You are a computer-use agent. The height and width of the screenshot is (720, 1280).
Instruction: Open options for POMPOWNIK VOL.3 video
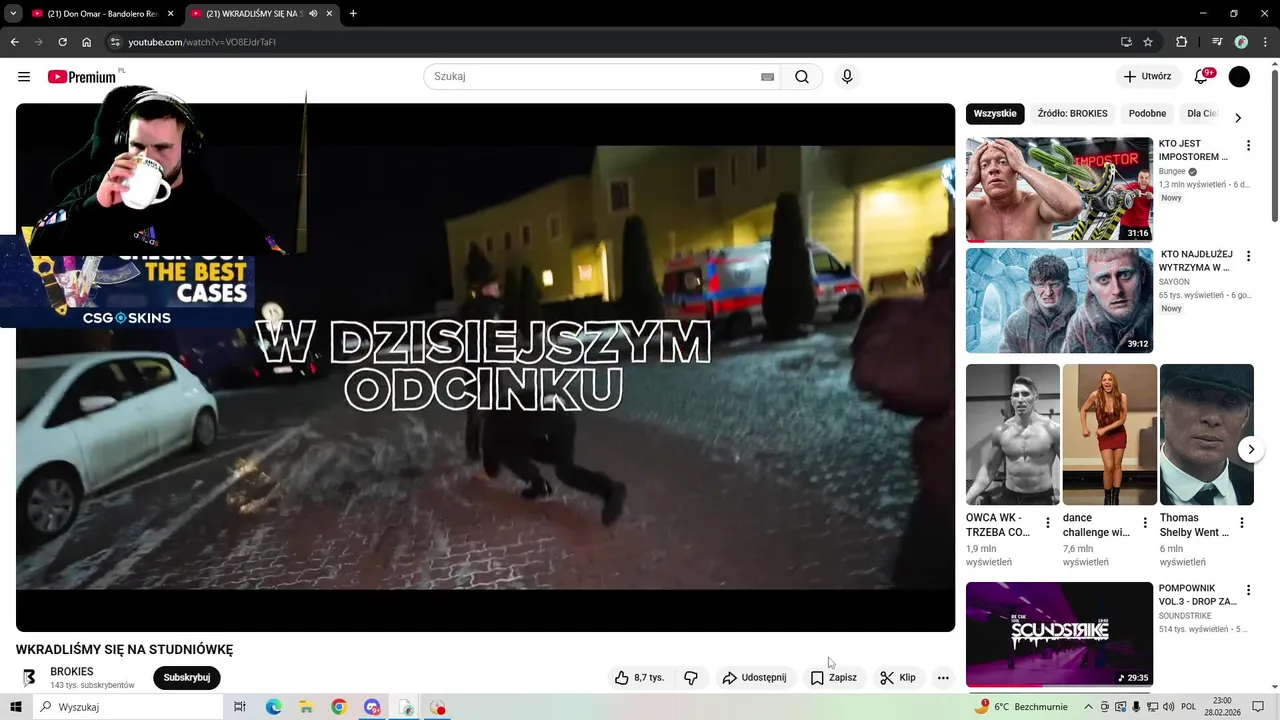pos(1248,590)
